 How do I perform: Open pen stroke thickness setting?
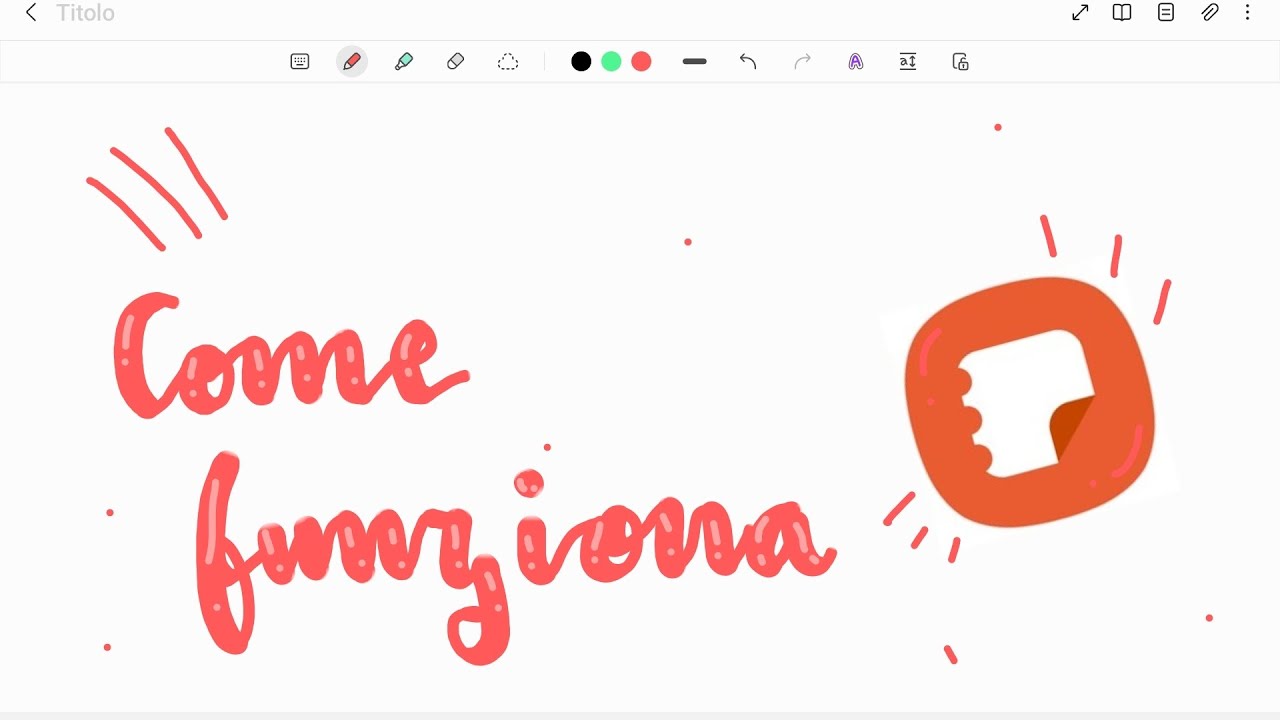tap(695, 62)
